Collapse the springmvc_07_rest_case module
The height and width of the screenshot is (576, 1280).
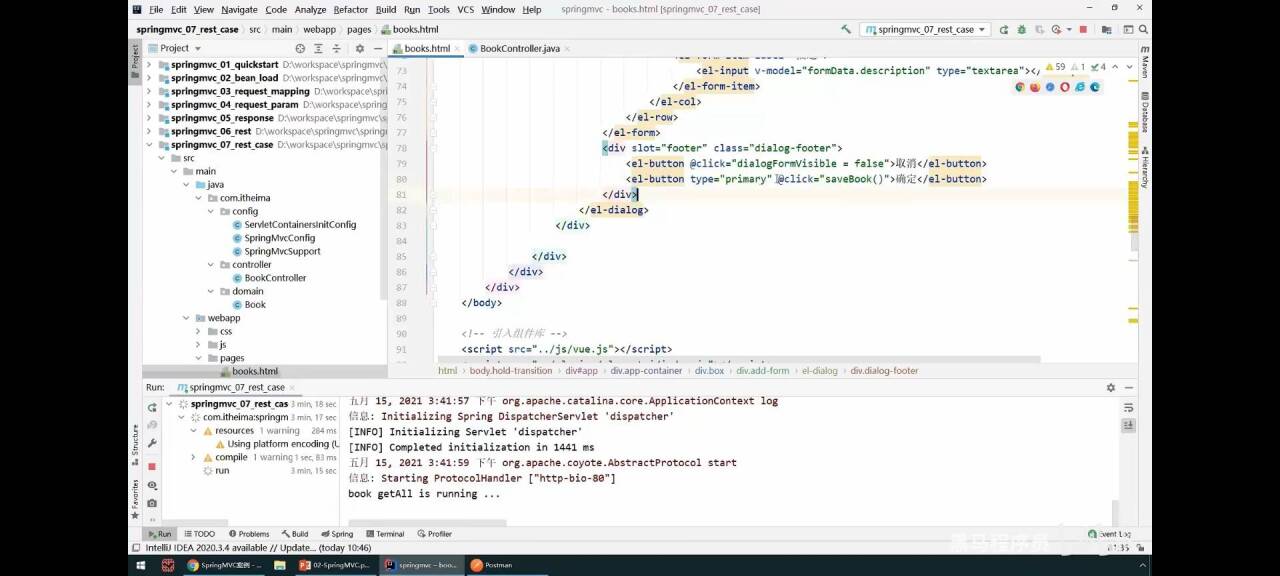point(150,145)
